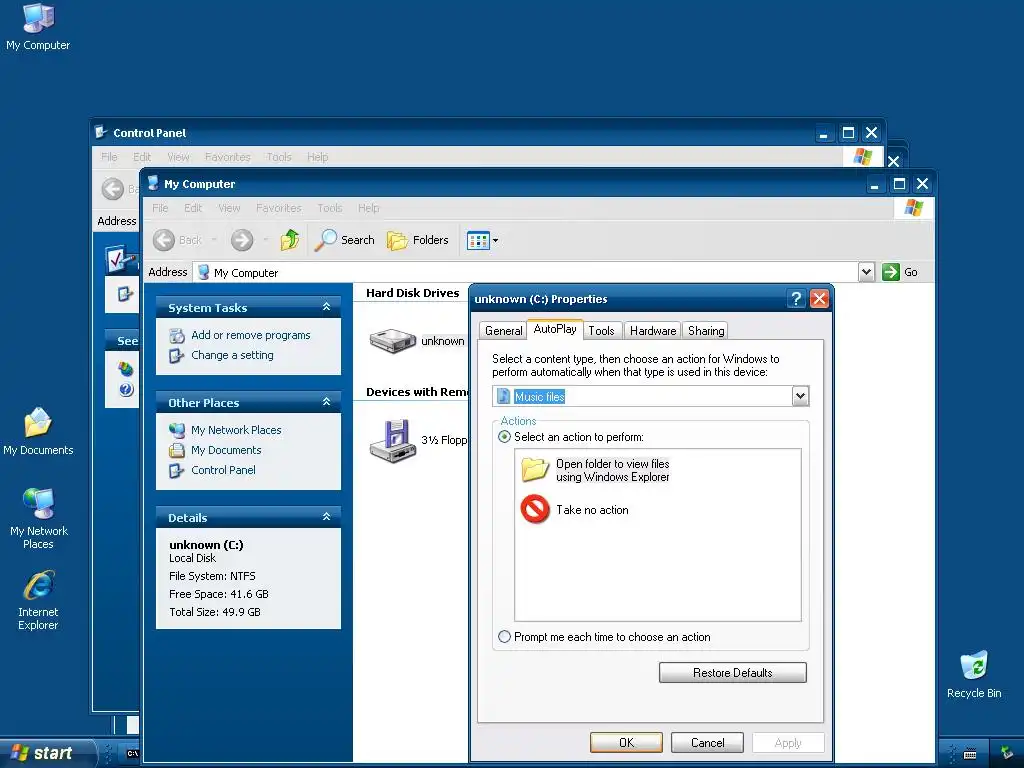
Task: Switch to the Hardware tab
Action: pyautogui.click(x=652, y=330)
